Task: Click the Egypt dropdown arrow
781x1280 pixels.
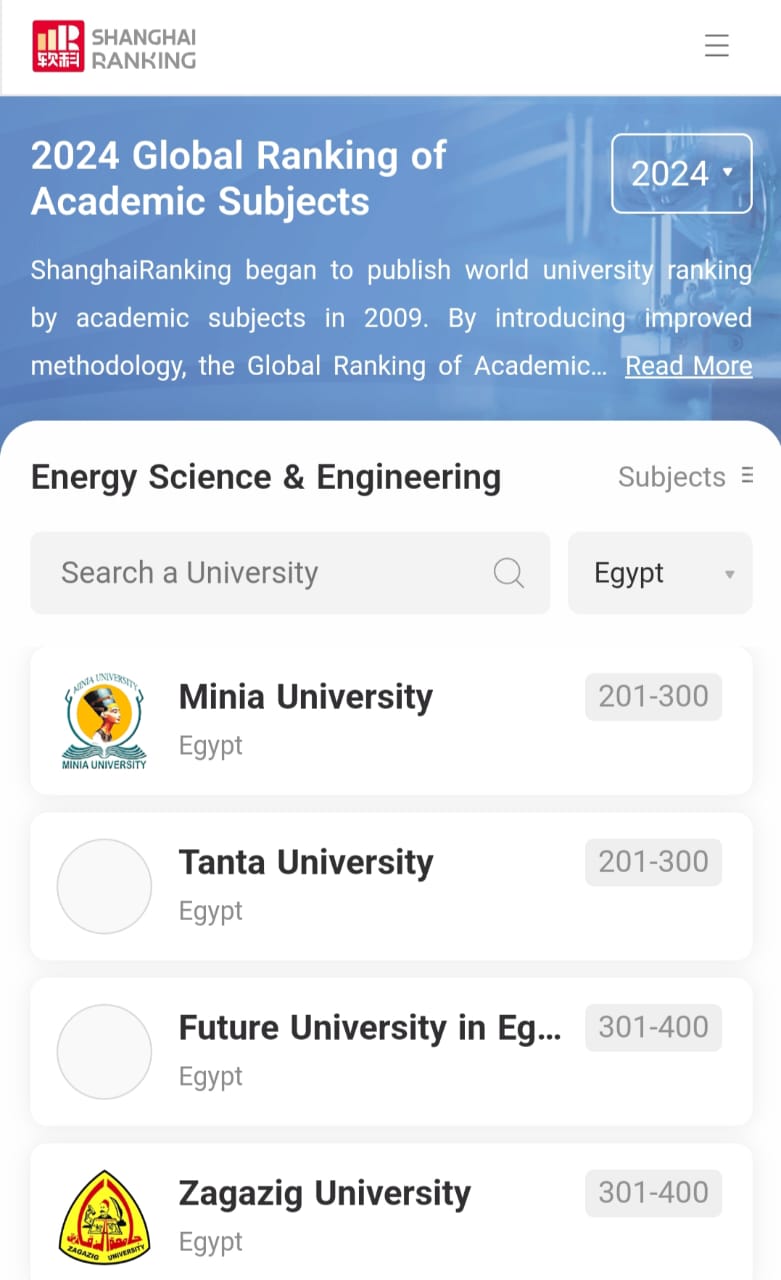Action: [x=730, y=574]
